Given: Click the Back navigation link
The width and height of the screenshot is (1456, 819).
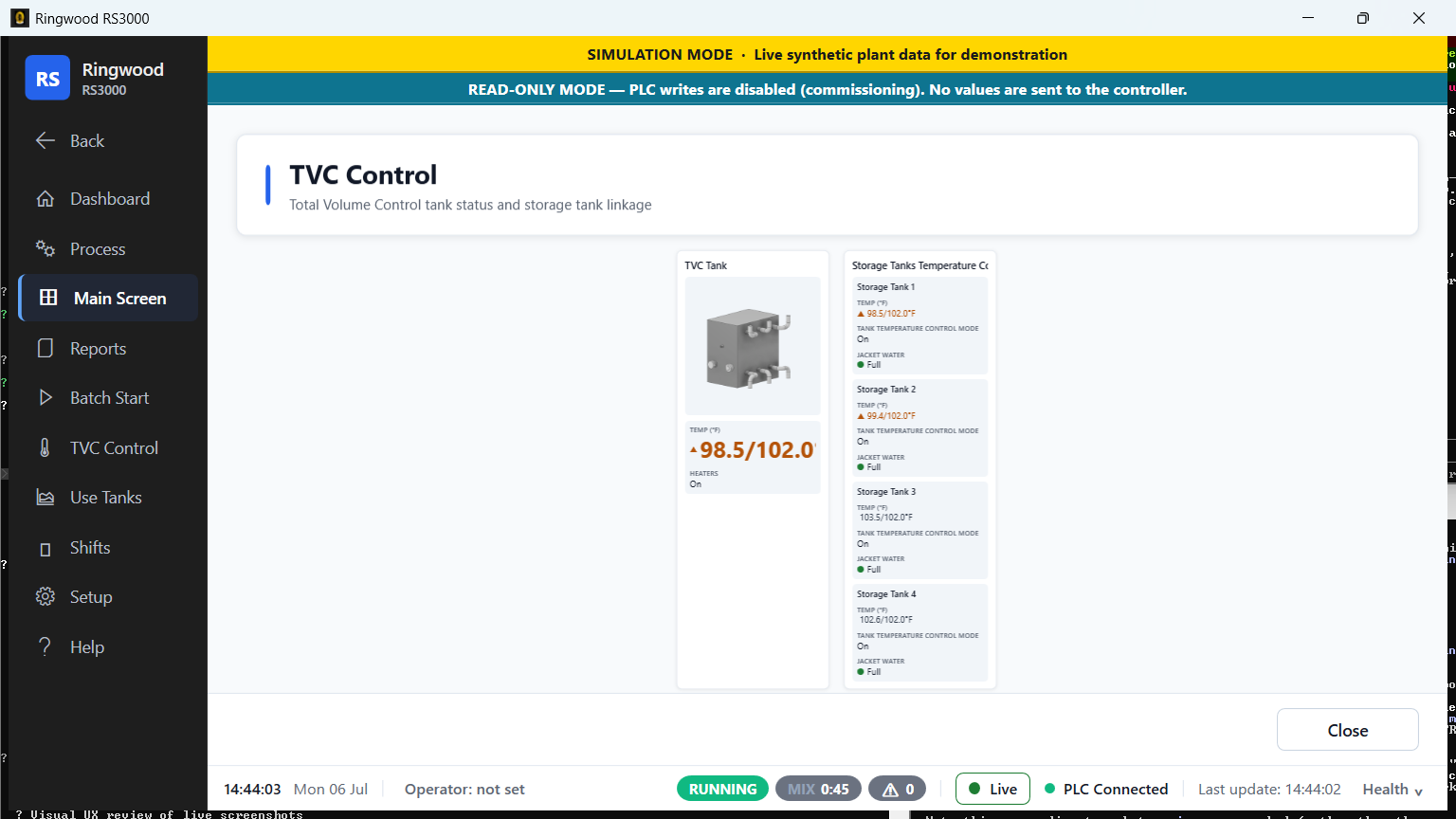Looking at the screenshot, I should (x=108, y=140).
